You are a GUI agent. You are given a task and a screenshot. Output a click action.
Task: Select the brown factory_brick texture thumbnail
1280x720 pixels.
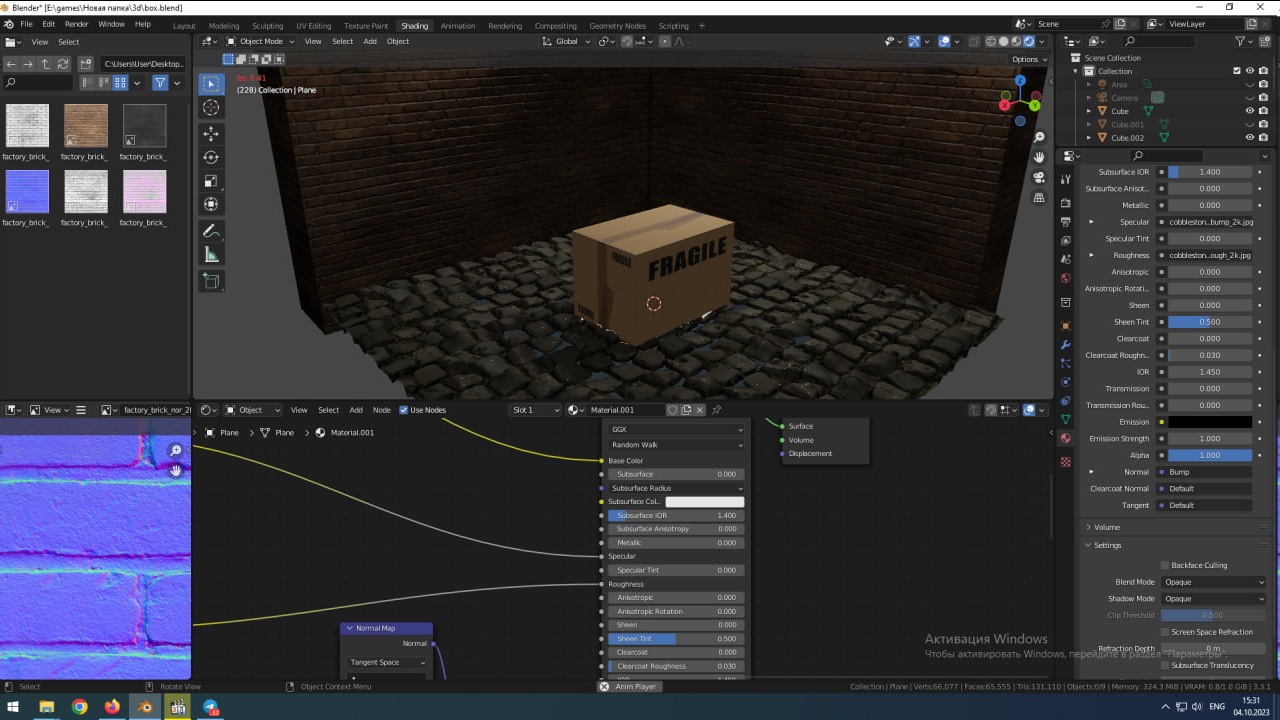(x=85, y=126)
